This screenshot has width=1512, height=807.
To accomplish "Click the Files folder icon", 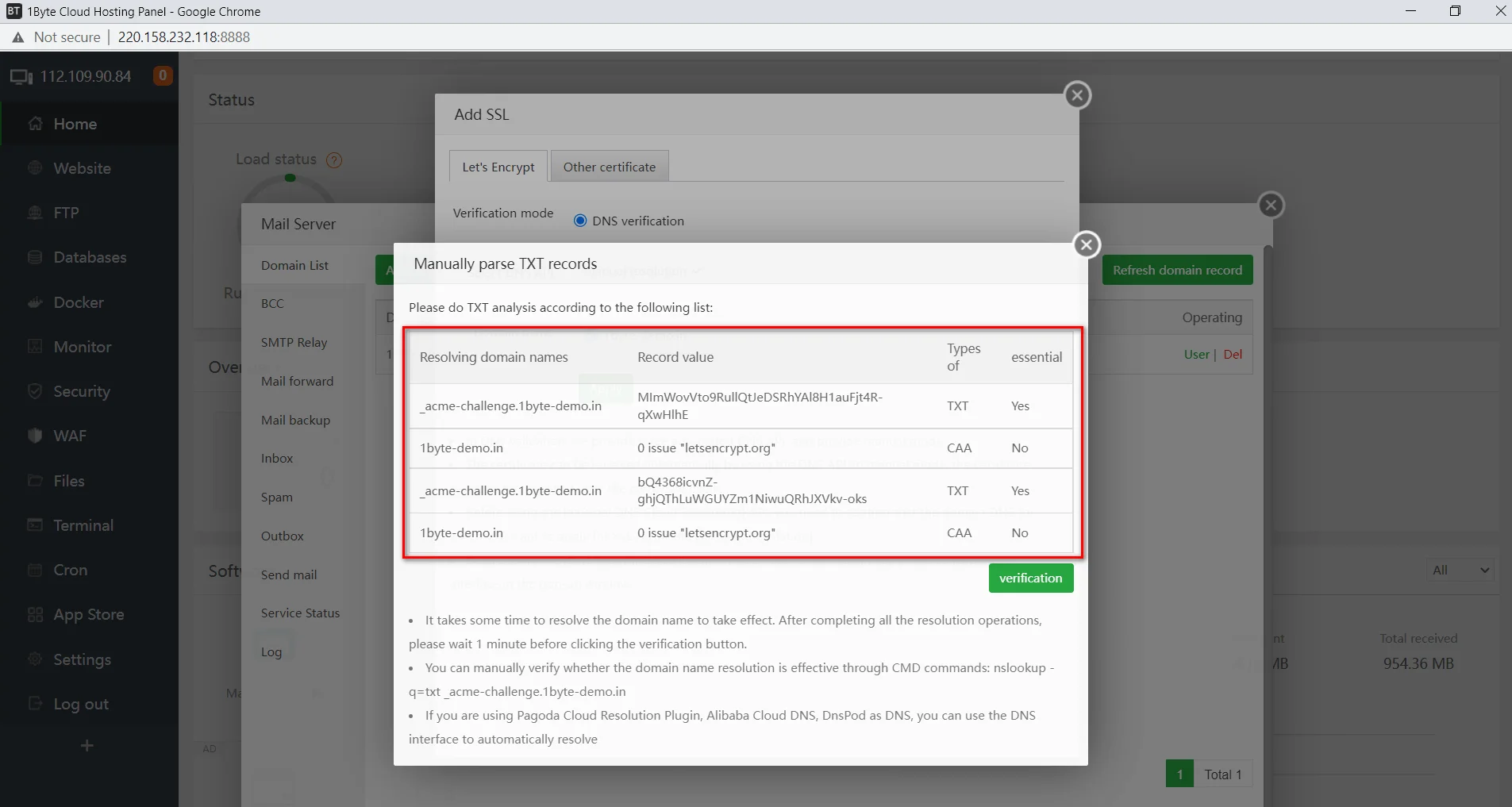I will (x=35, y=481).
